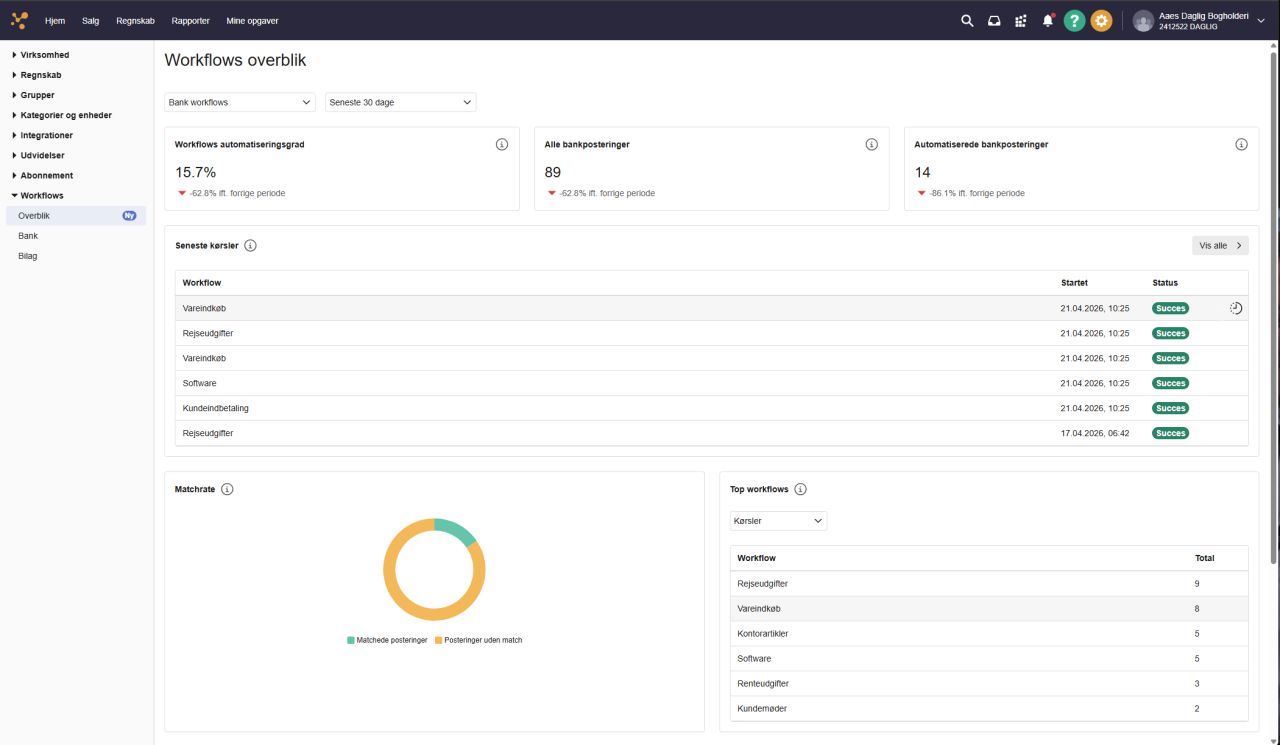Select Kontorartikler in Top workflows table
Image resolution: width=1280 pixels, height=745 pixels.
pyautogui.click(x=989, y=633)
